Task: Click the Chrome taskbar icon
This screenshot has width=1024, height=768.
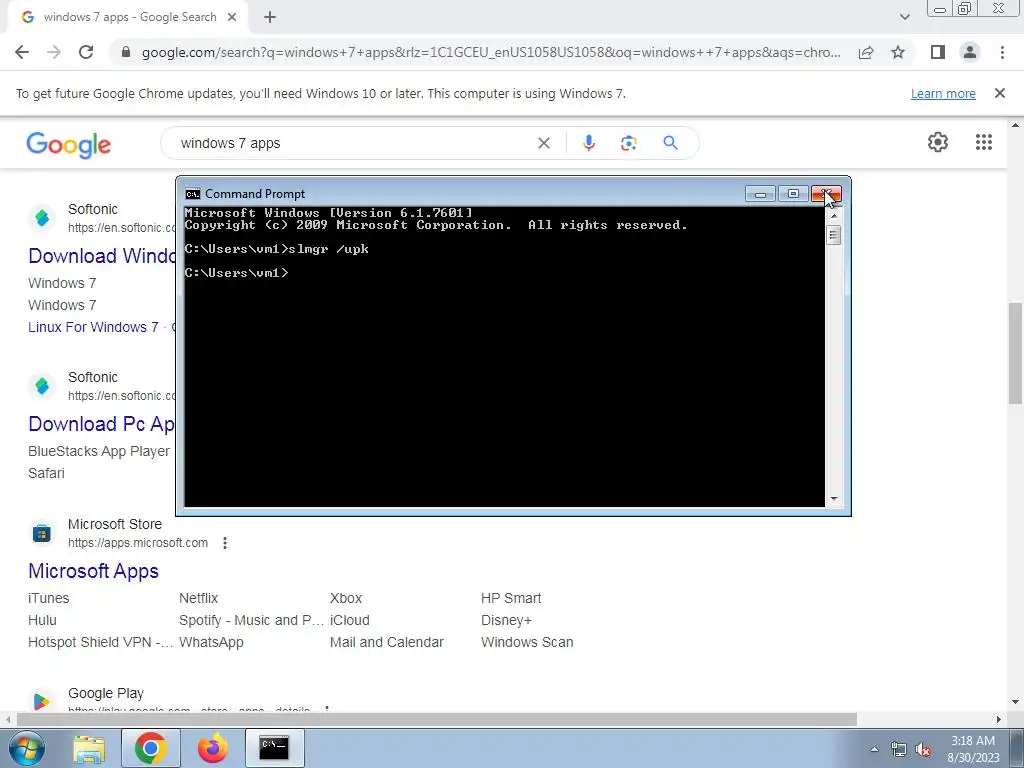Action: click(x=150, y=748)
